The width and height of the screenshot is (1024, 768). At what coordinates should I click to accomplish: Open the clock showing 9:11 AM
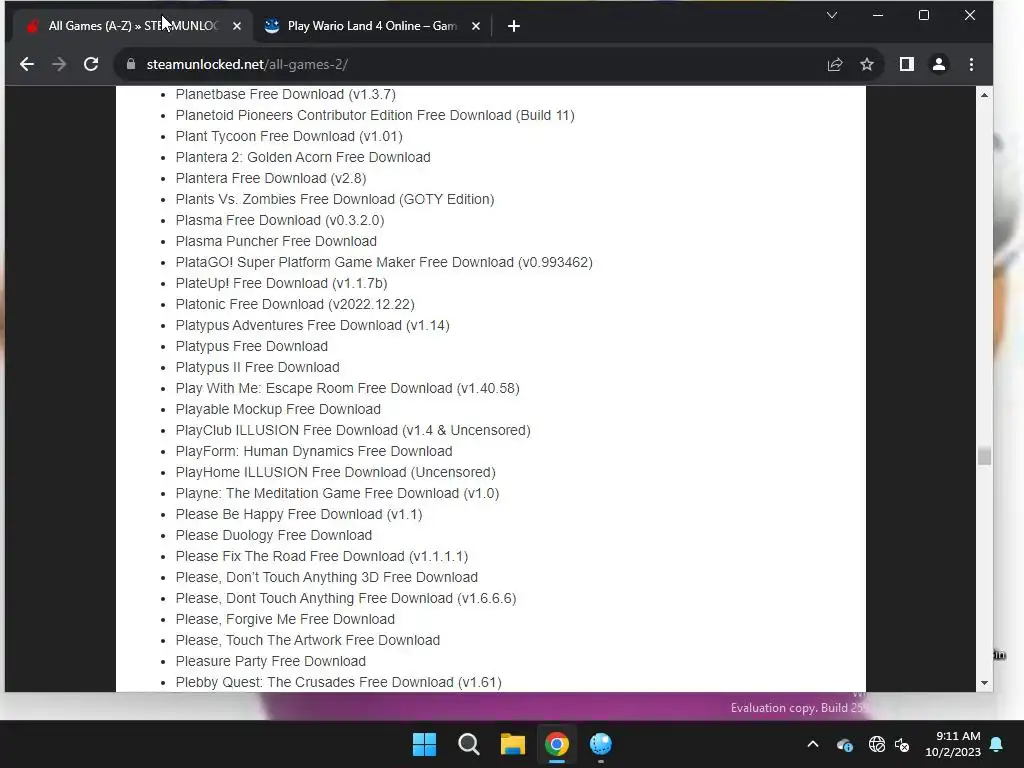953,744
